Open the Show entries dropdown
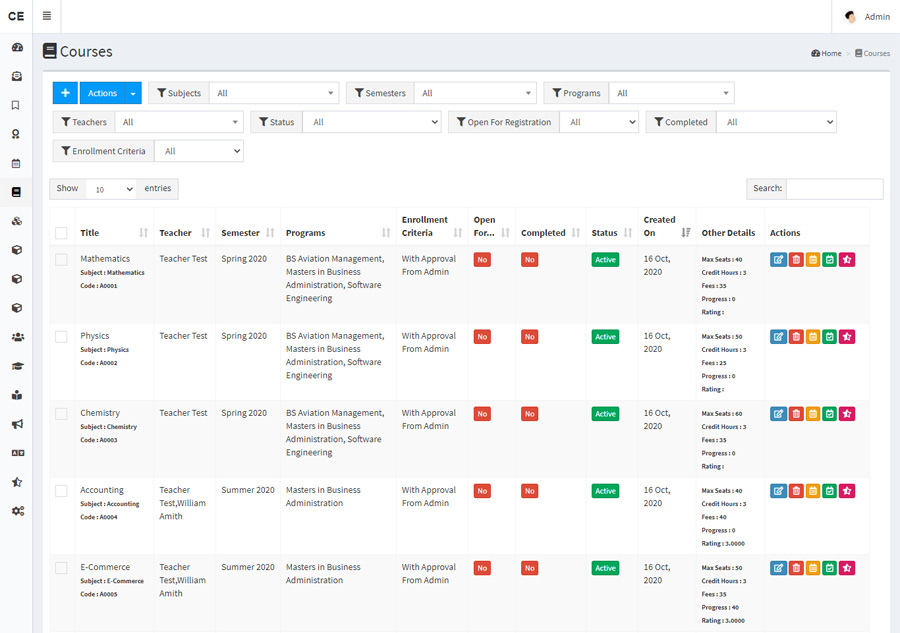Viewport: 900px width, 633px height. click(112, 188)
